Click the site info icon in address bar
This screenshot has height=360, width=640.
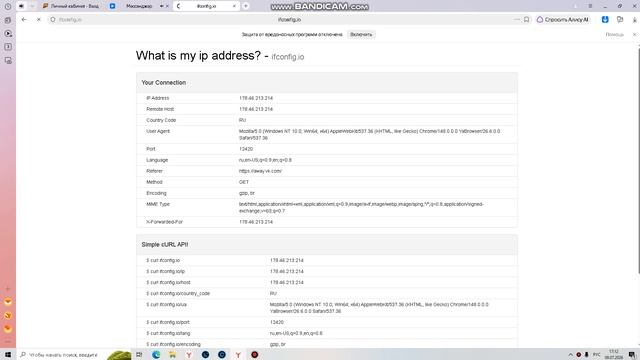(53, 20)
